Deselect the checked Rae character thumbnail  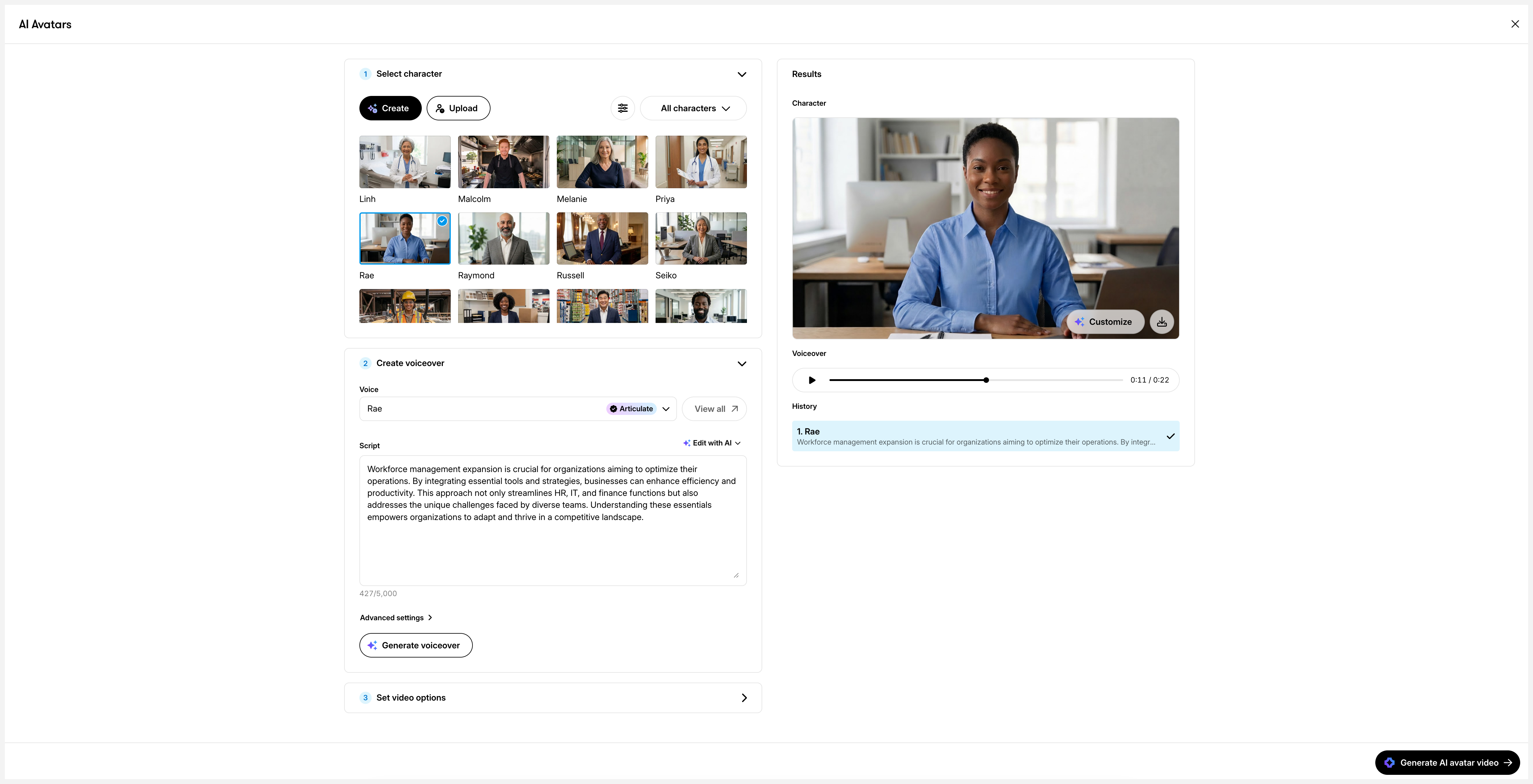pos(405,238)
